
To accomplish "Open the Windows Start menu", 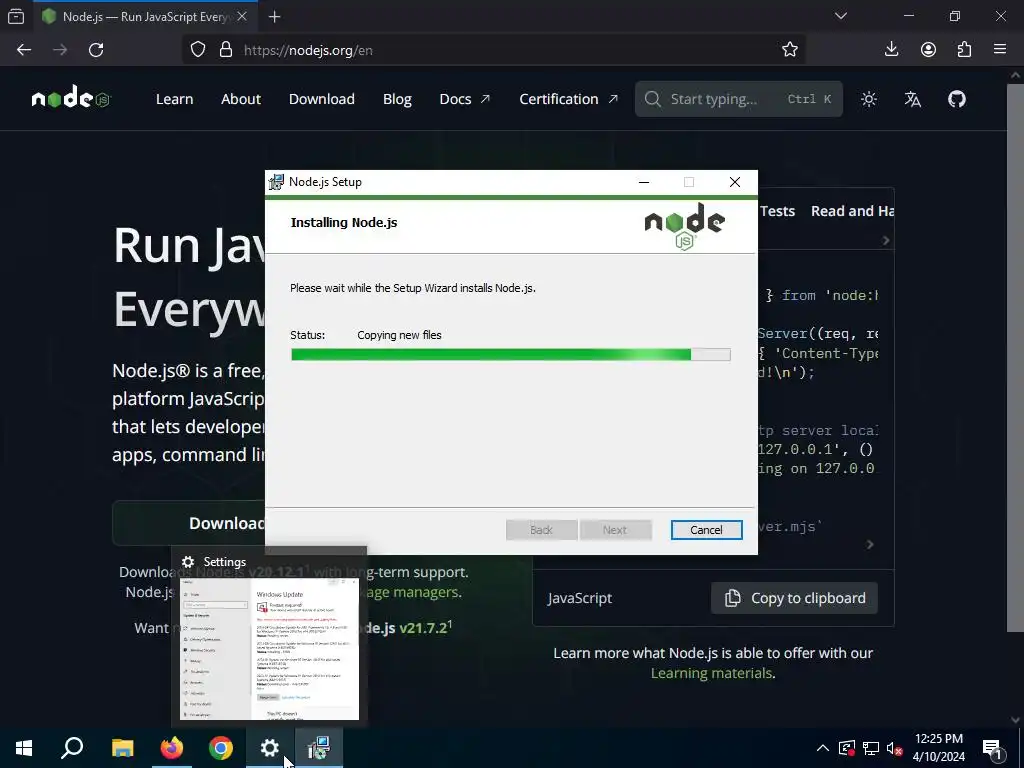I will click(x=24, y=748).
